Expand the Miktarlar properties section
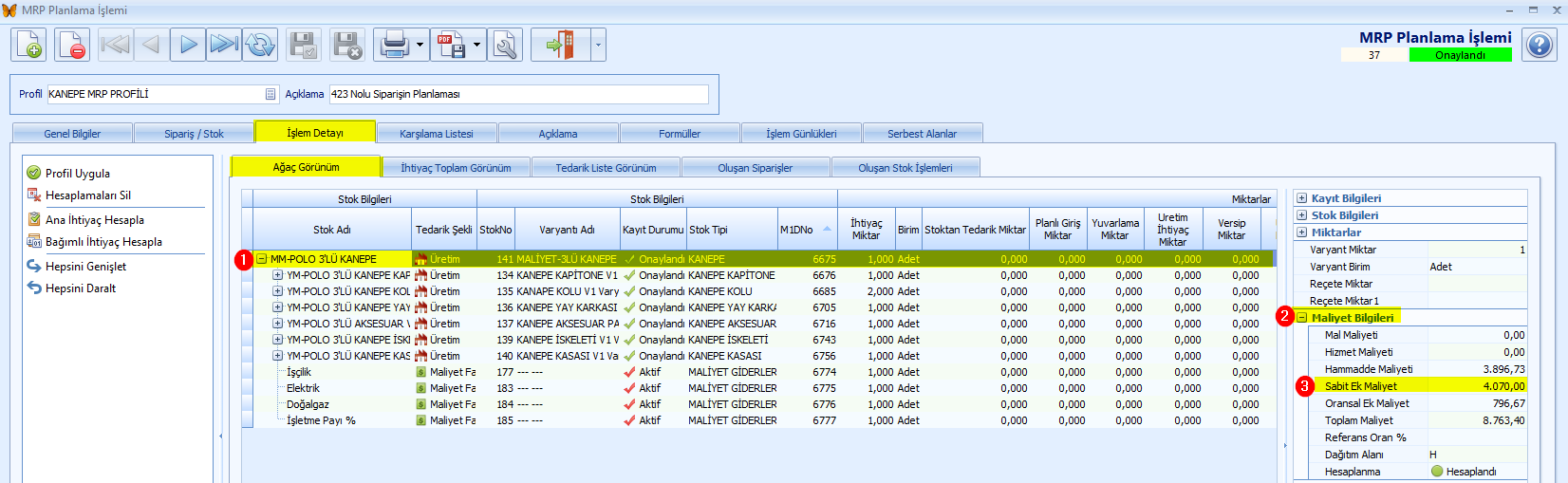 click(x=1301, y=232)
